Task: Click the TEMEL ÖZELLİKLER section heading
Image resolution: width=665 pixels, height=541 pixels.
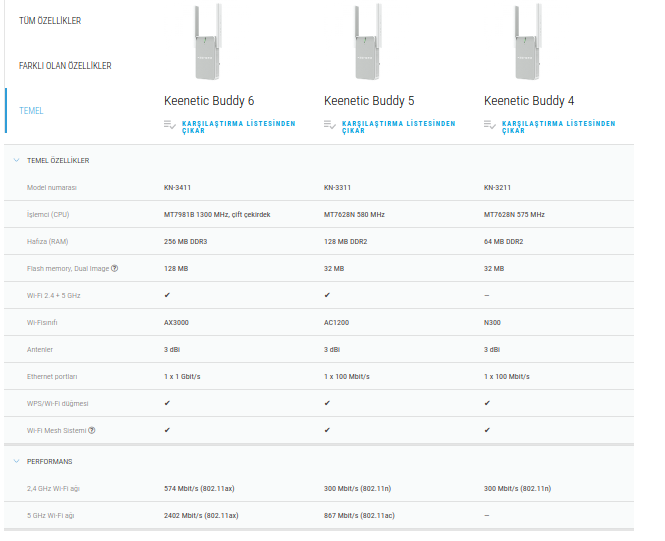Action: point(58,160)
